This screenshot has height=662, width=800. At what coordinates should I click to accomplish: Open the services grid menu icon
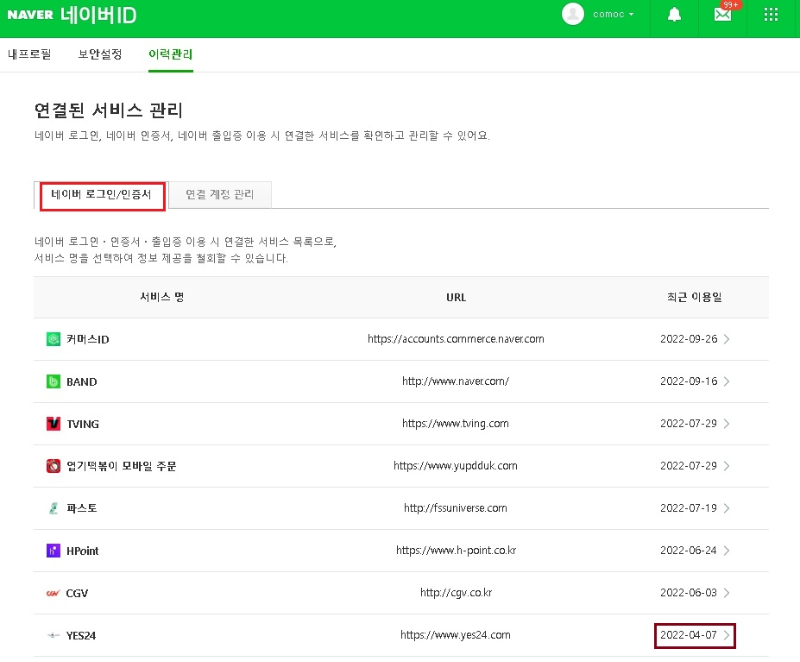(771, 14)
